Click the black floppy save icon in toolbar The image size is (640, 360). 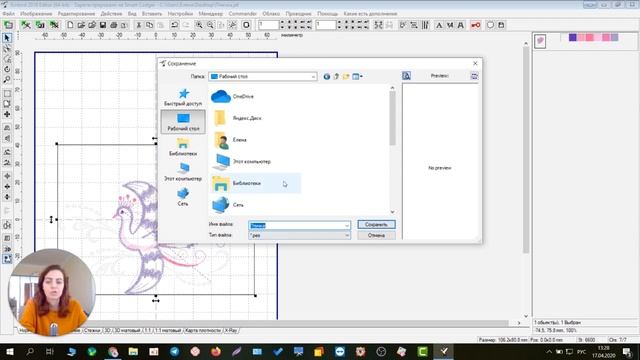pos(103,25)
